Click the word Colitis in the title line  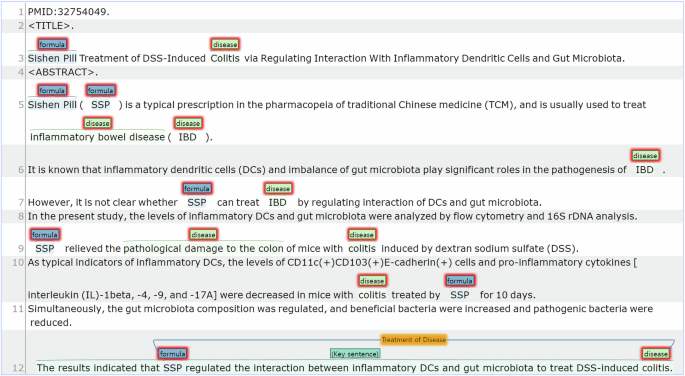(225, 59)
